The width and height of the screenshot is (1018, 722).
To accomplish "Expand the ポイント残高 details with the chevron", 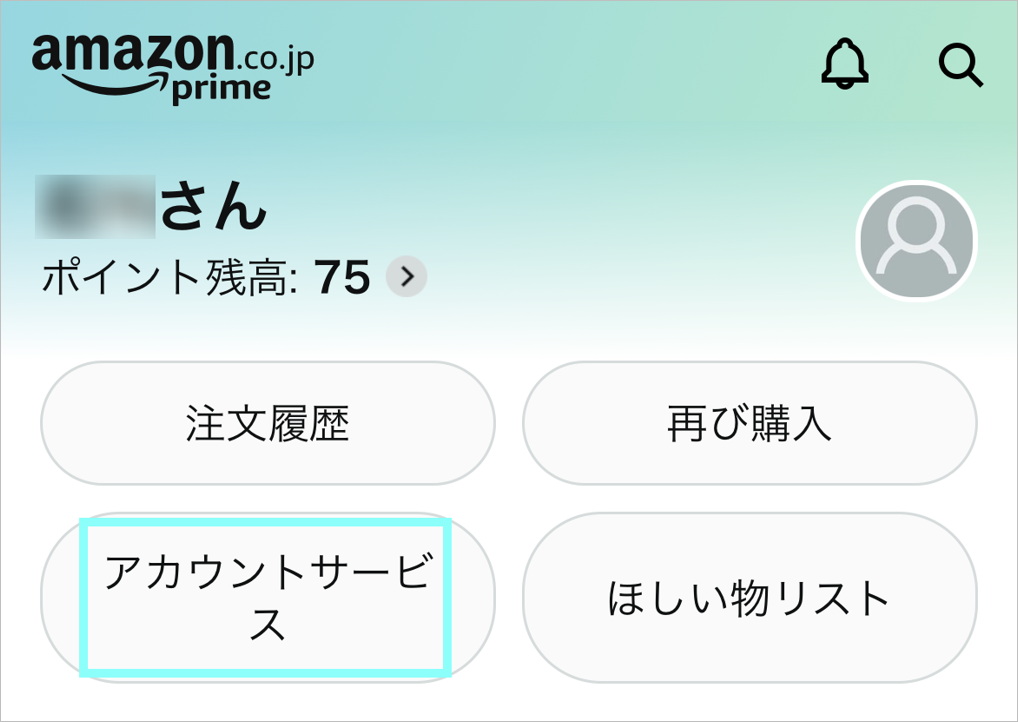I will pos(405,278).
